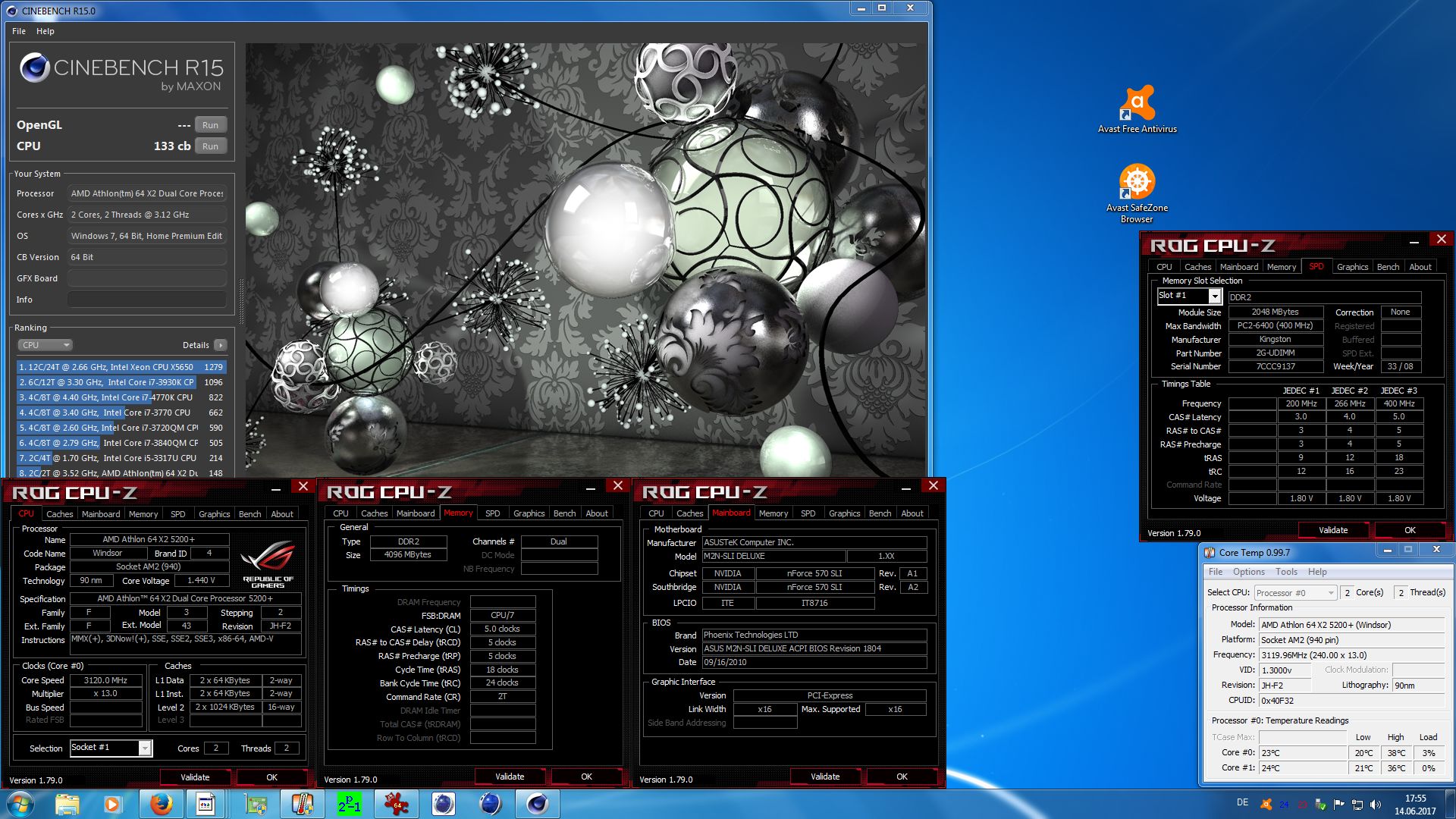Run the CPU benchmark
This screenshot has width=1456, height=819.
click(x=210, y=146)
